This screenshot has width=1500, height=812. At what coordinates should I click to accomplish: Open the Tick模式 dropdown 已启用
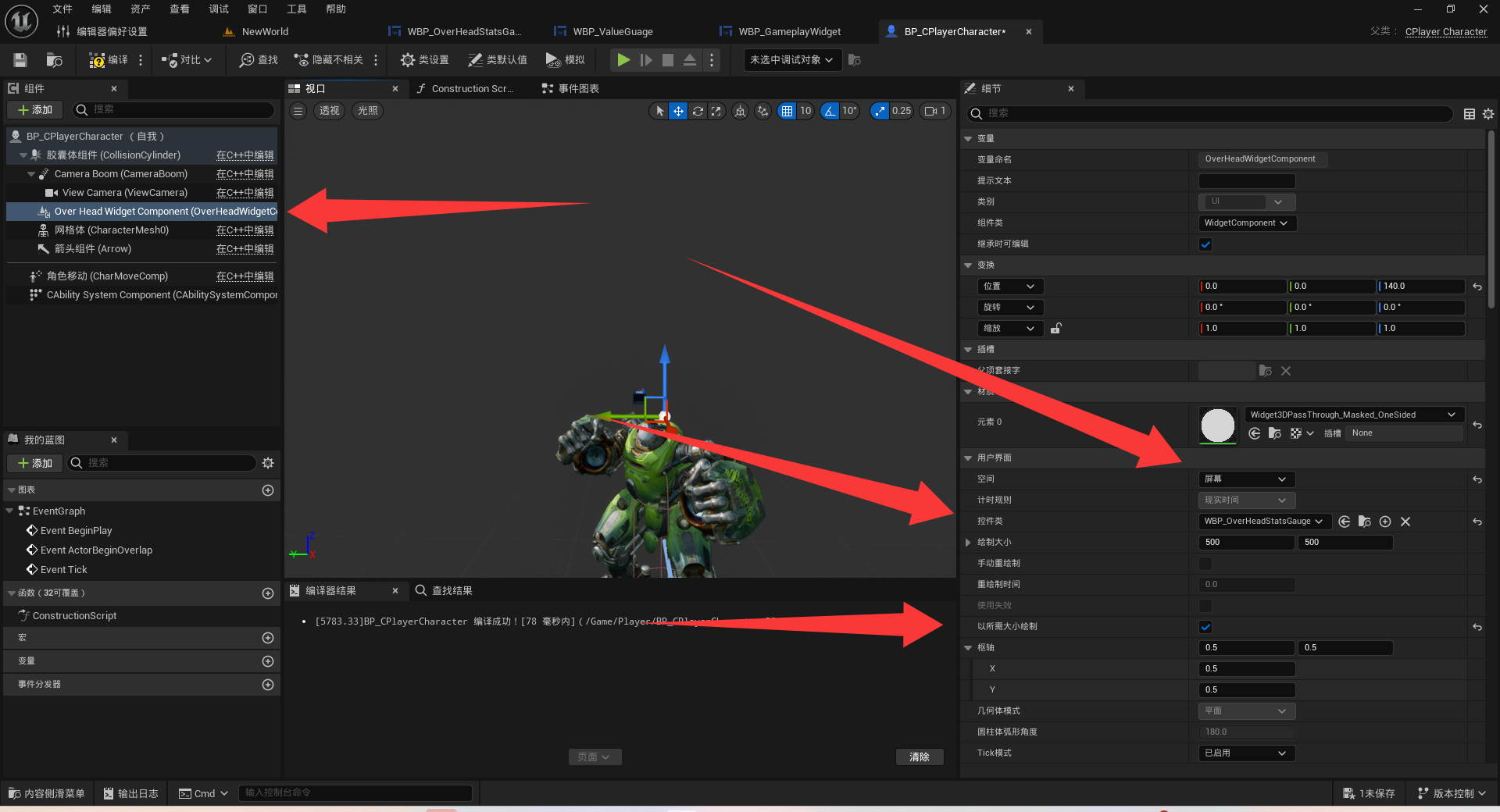tap(1247, 753)
